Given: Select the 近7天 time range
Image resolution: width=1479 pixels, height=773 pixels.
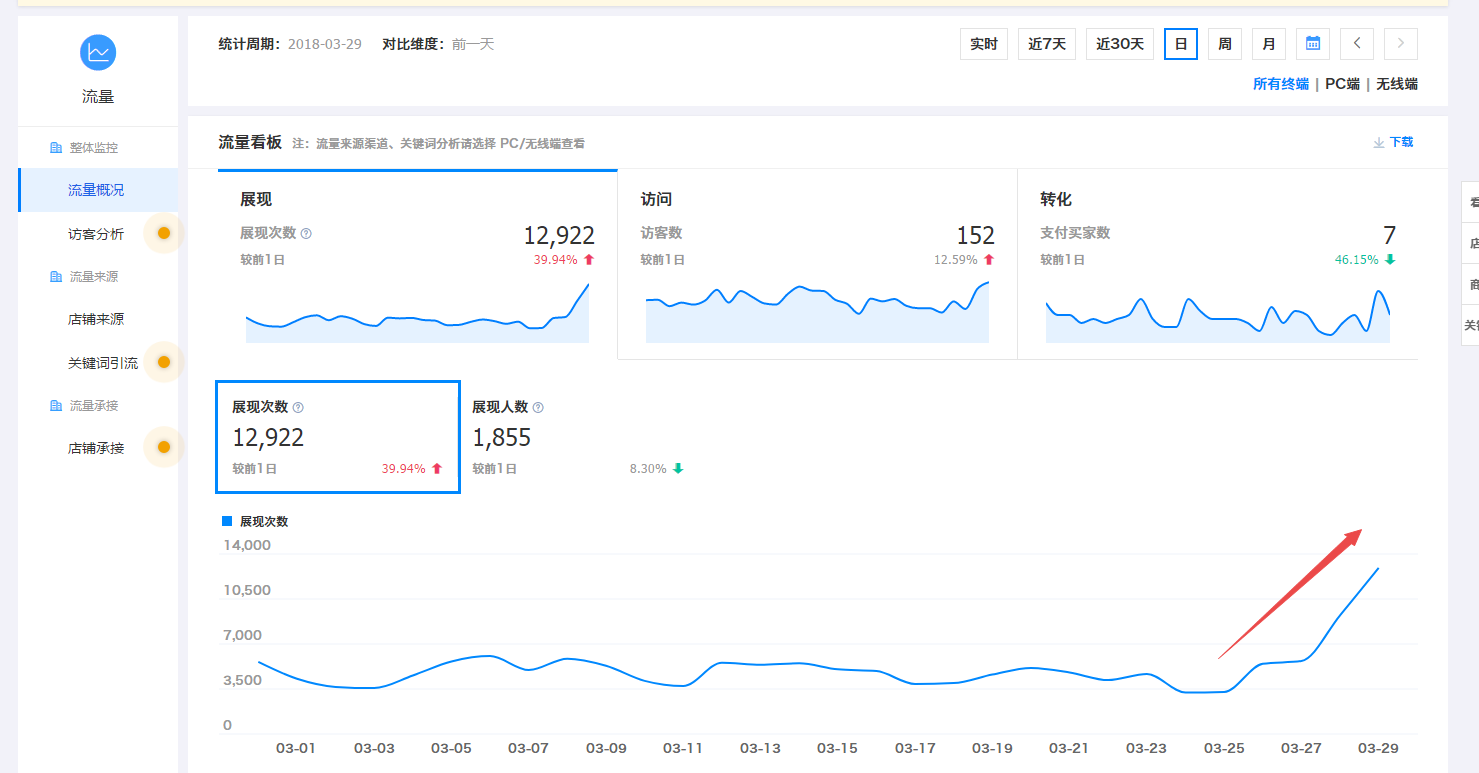Looking at the screenshot, I should [x=1047, y=44].
